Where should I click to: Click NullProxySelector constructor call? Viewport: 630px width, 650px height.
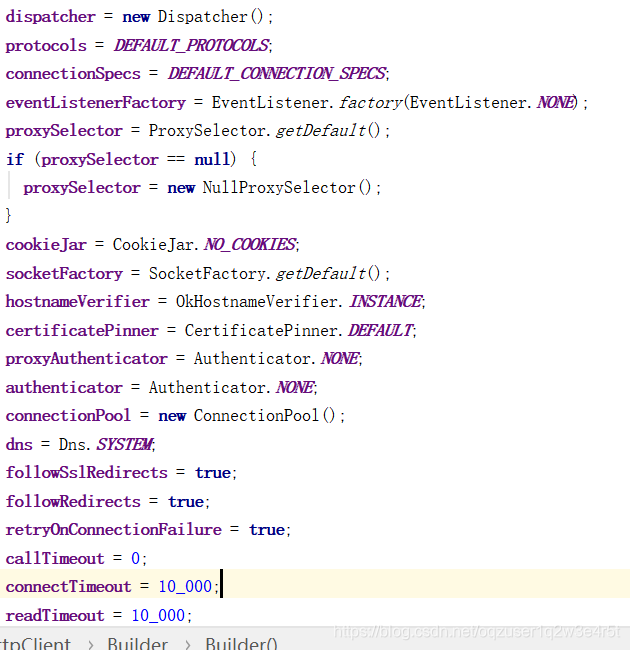[286, 187]
